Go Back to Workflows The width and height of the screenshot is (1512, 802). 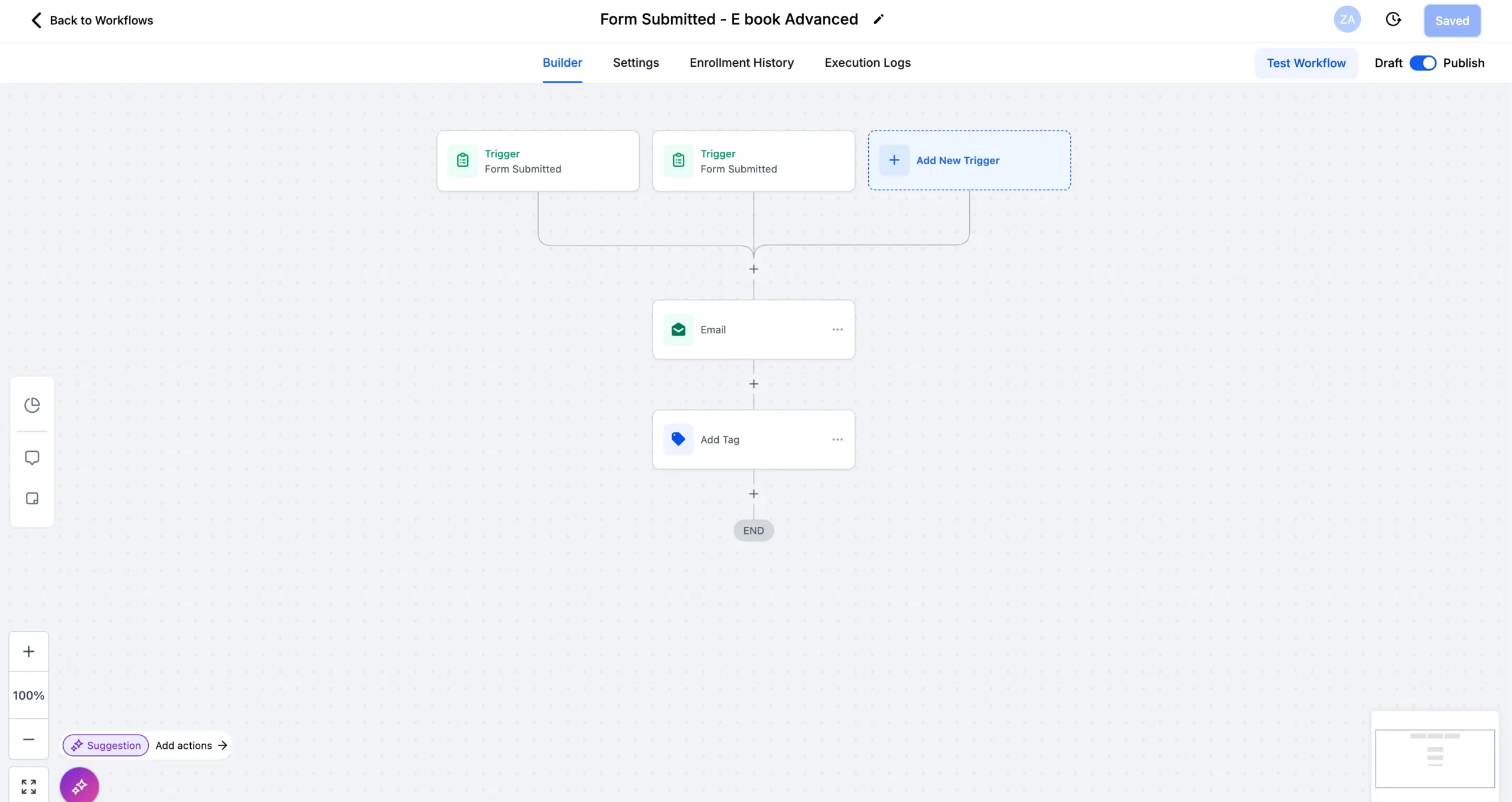pos(92,20)
